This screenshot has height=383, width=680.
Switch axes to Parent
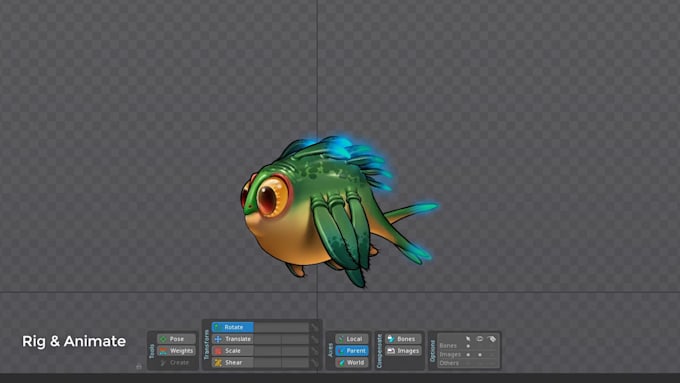tap(352, 350)
